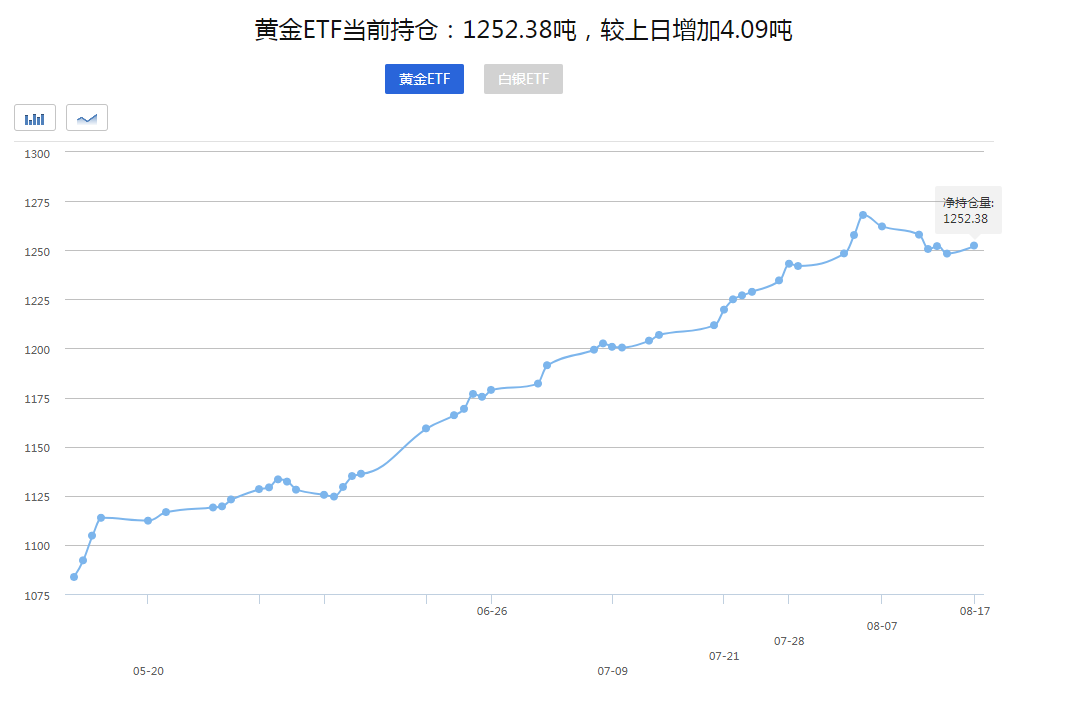Click the 1175 y-axis label
Image resolution: width=1083 pixels, height=710 pixels.
[37, 399]
